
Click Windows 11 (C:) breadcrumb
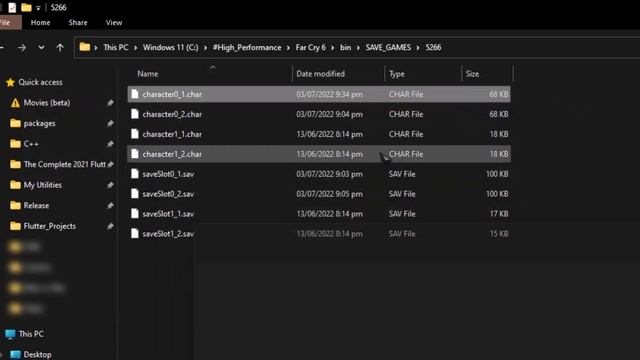pos(171,47)
